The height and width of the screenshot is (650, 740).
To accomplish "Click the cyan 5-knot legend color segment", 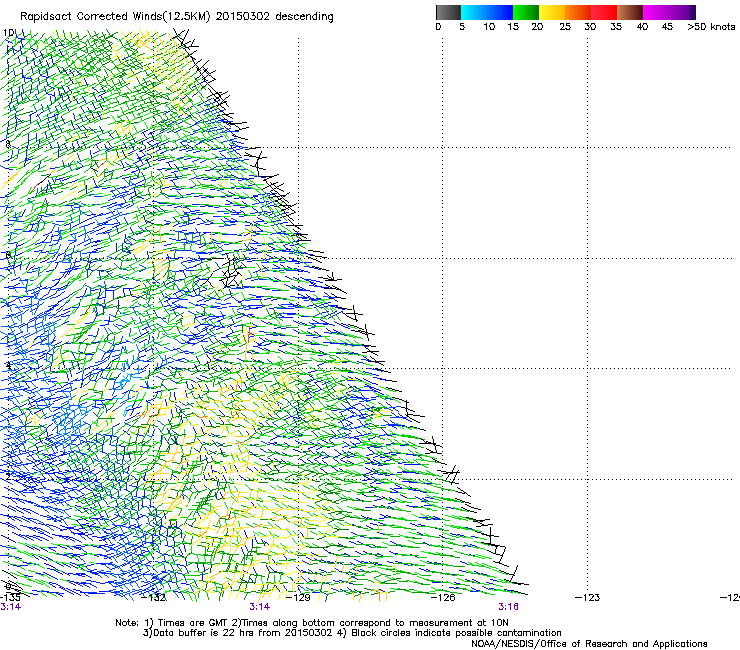I will click(473, 12).
